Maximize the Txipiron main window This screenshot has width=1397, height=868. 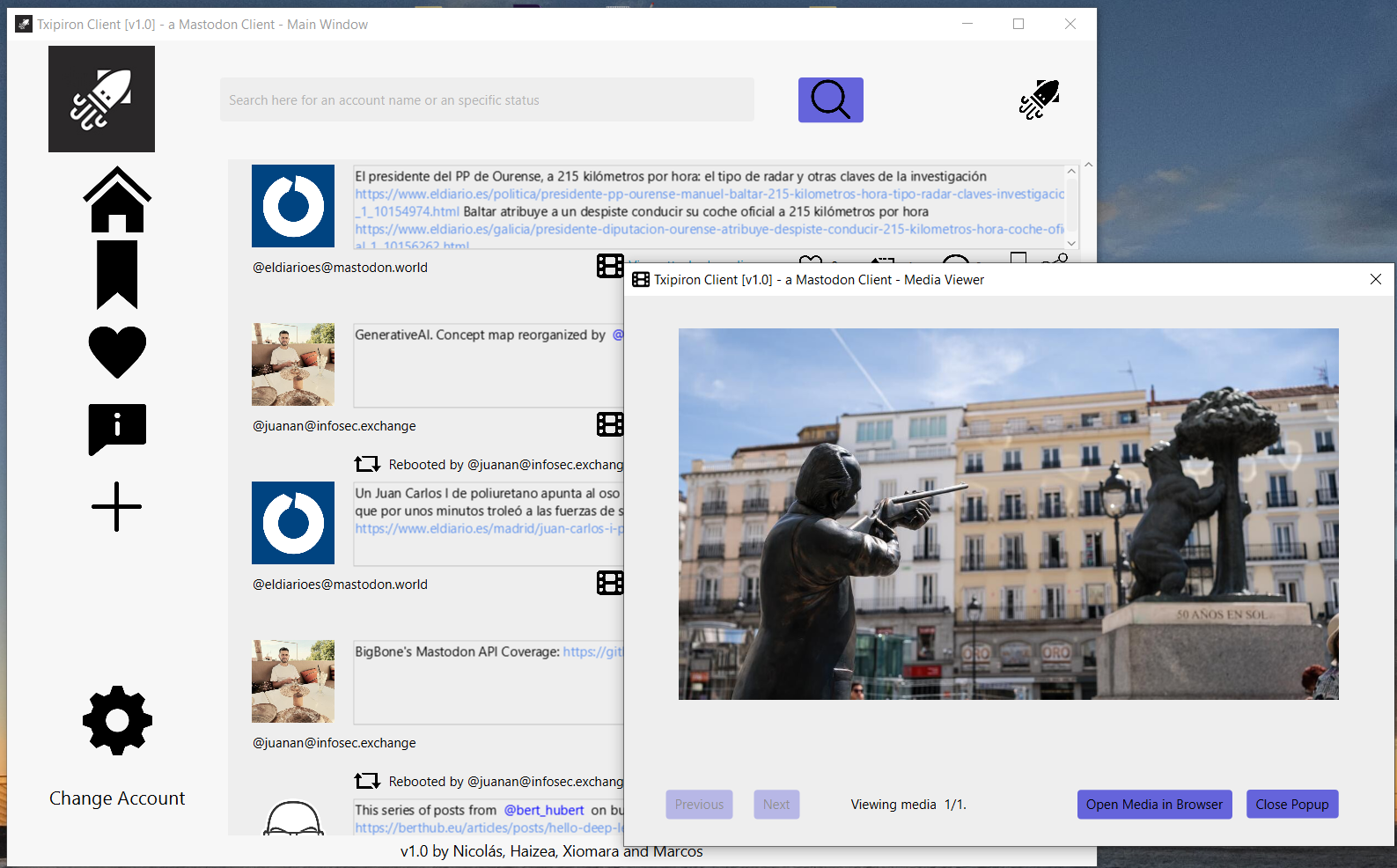click(x=1018, y=24)
